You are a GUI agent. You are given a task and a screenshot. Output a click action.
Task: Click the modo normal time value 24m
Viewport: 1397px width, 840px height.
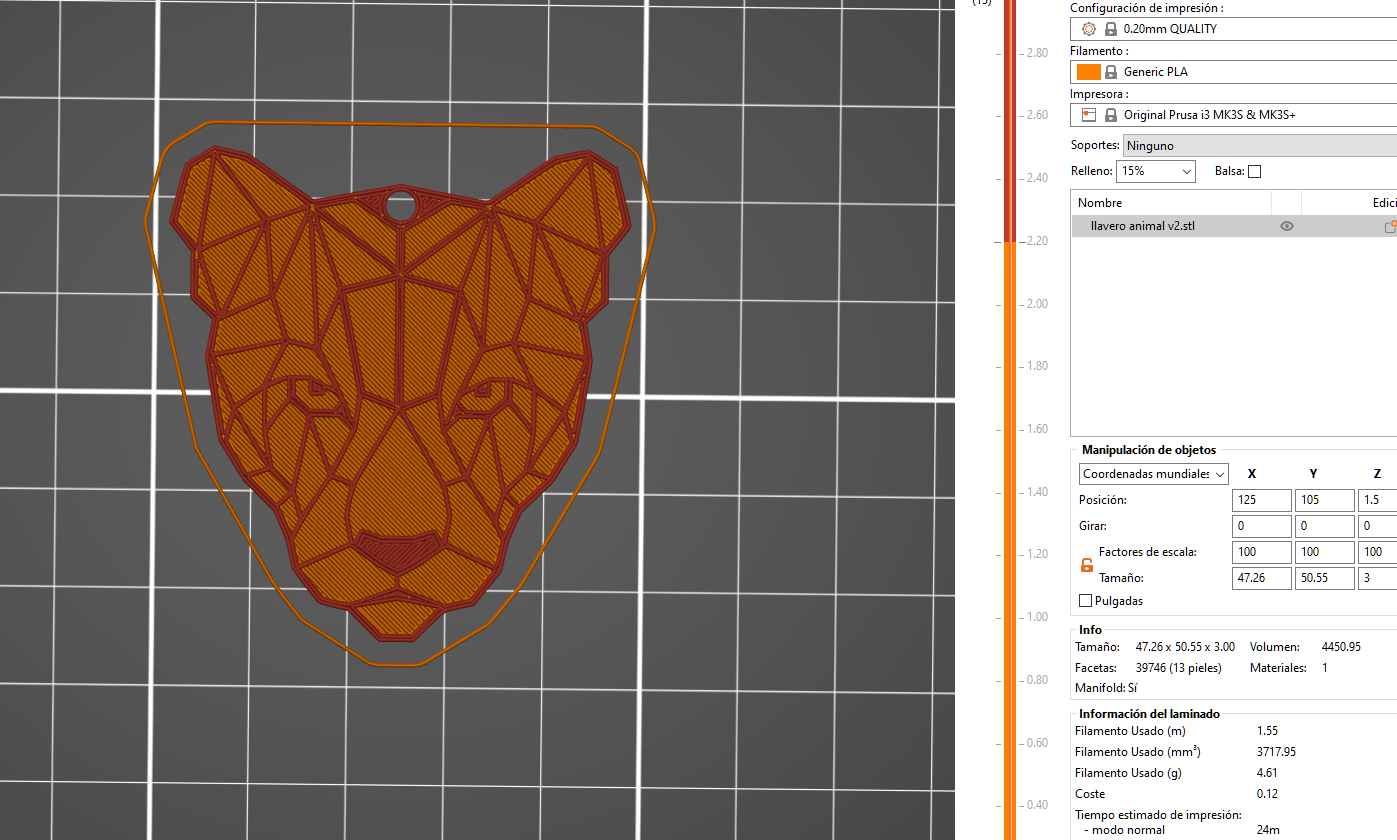point(1268,830)
